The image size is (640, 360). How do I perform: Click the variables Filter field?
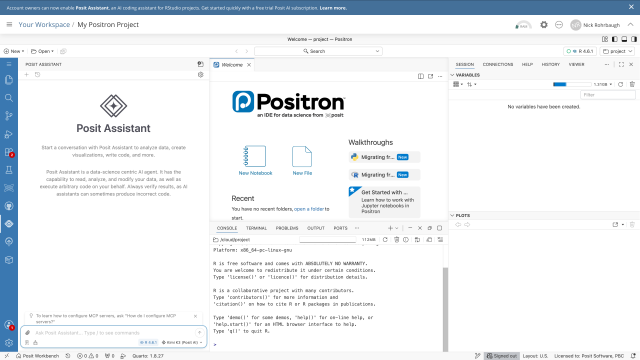pos(608,95)
